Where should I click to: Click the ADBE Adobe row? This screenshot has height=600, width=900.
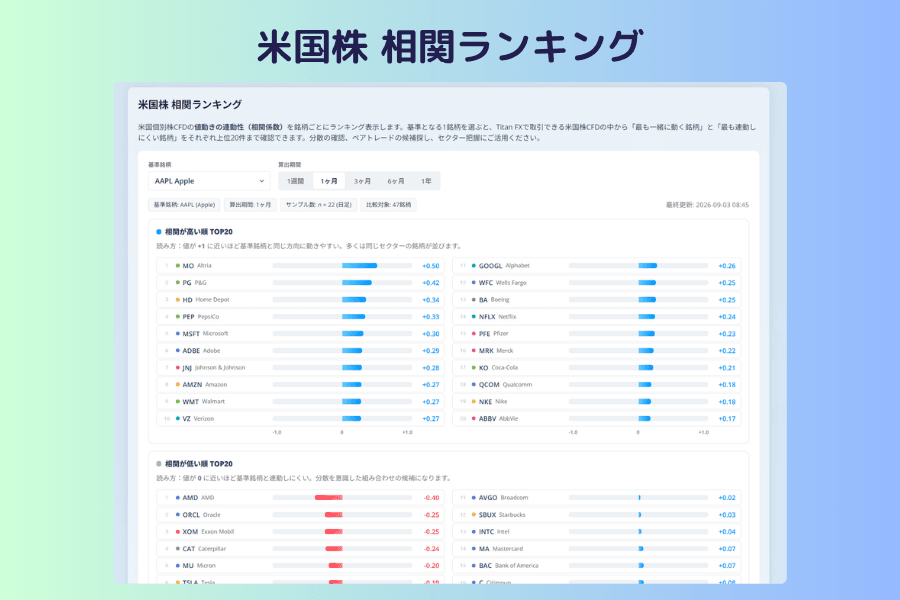click(x=300, y=350)
